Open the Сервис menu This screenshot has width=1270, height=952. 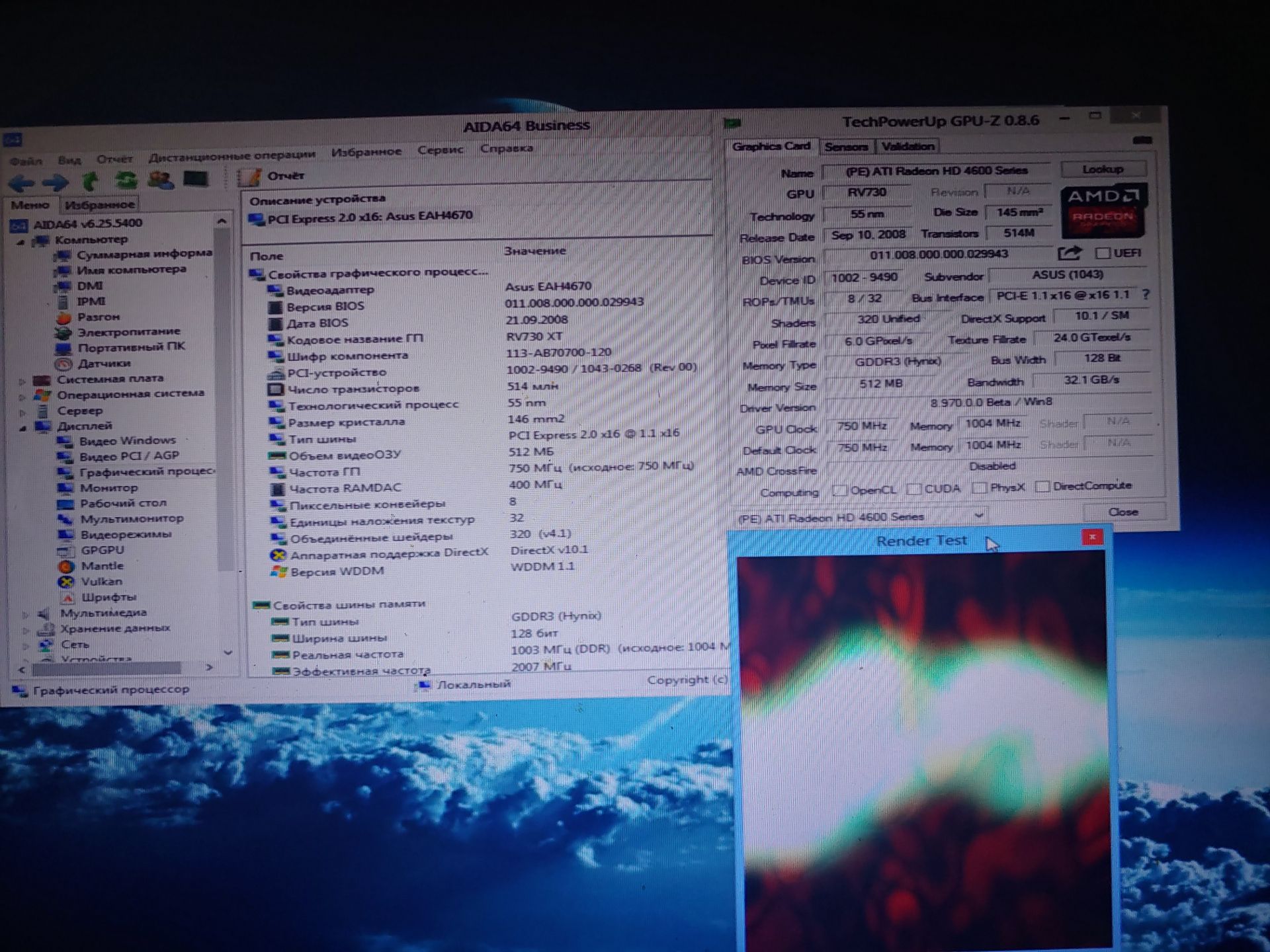[x=440, y=150]
